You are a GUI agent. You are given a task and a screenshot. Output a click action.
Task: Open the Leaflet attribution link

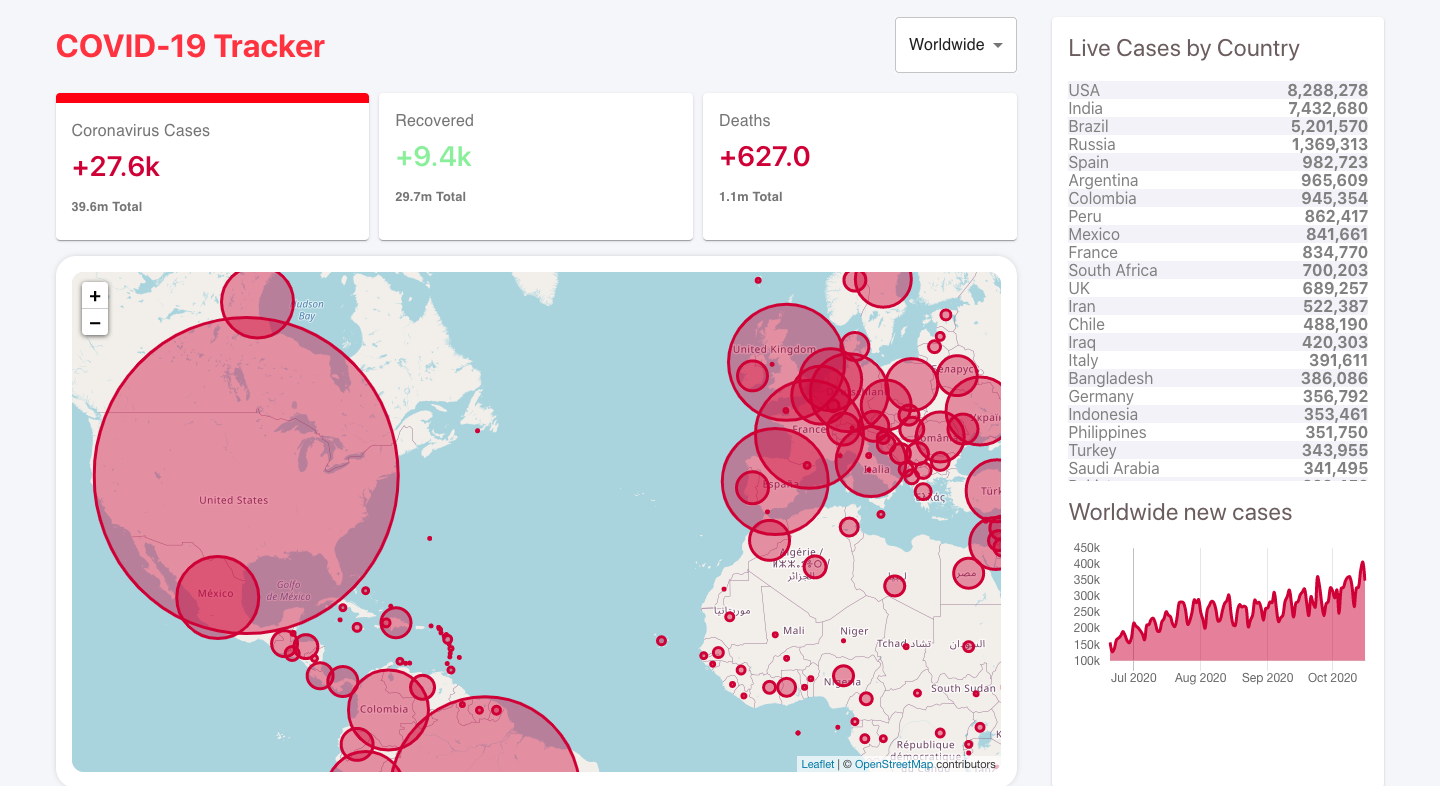[x=817, y=764]
